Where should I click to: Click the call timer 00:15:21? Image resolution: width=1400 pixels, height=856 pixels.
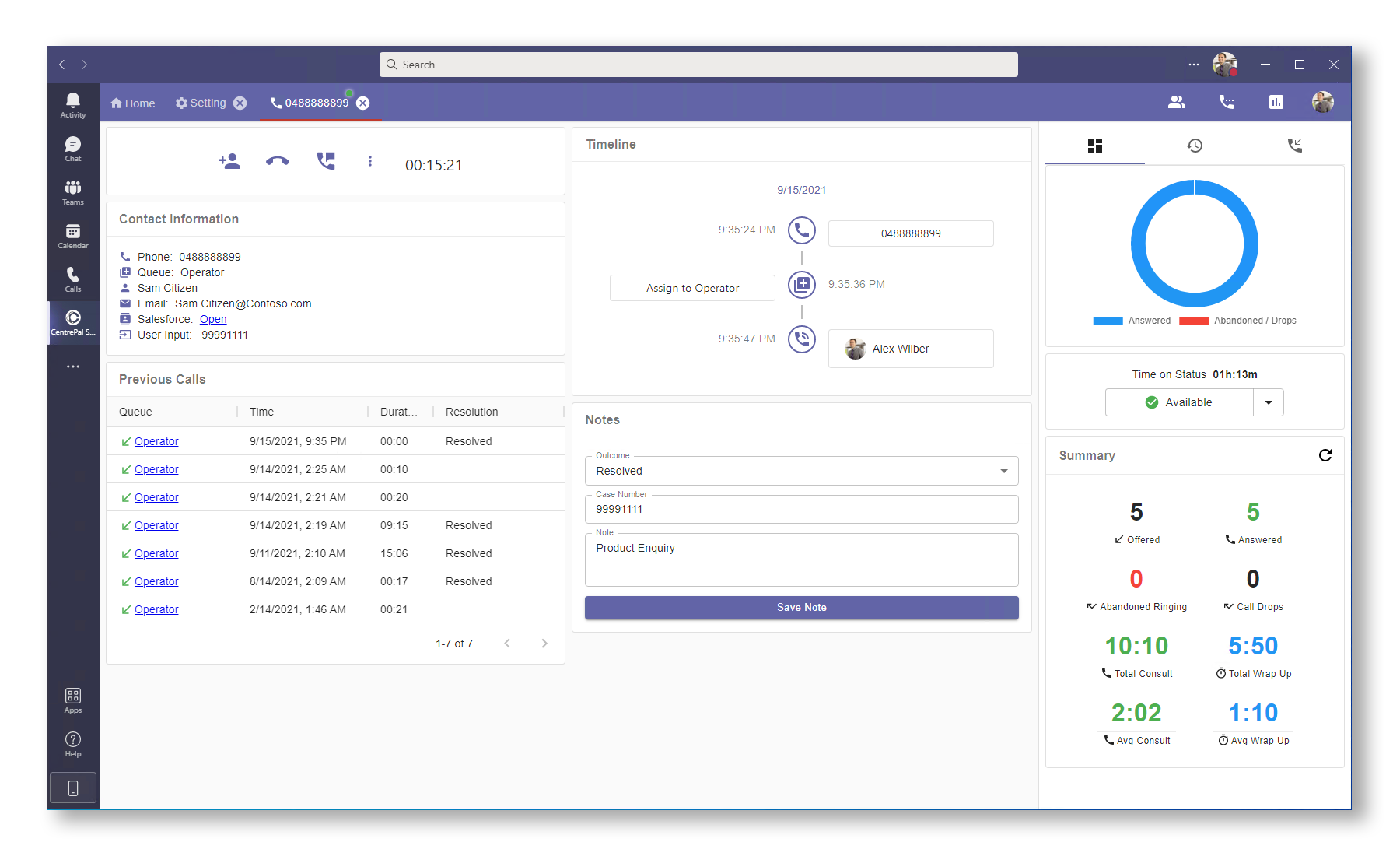point(433,165)
